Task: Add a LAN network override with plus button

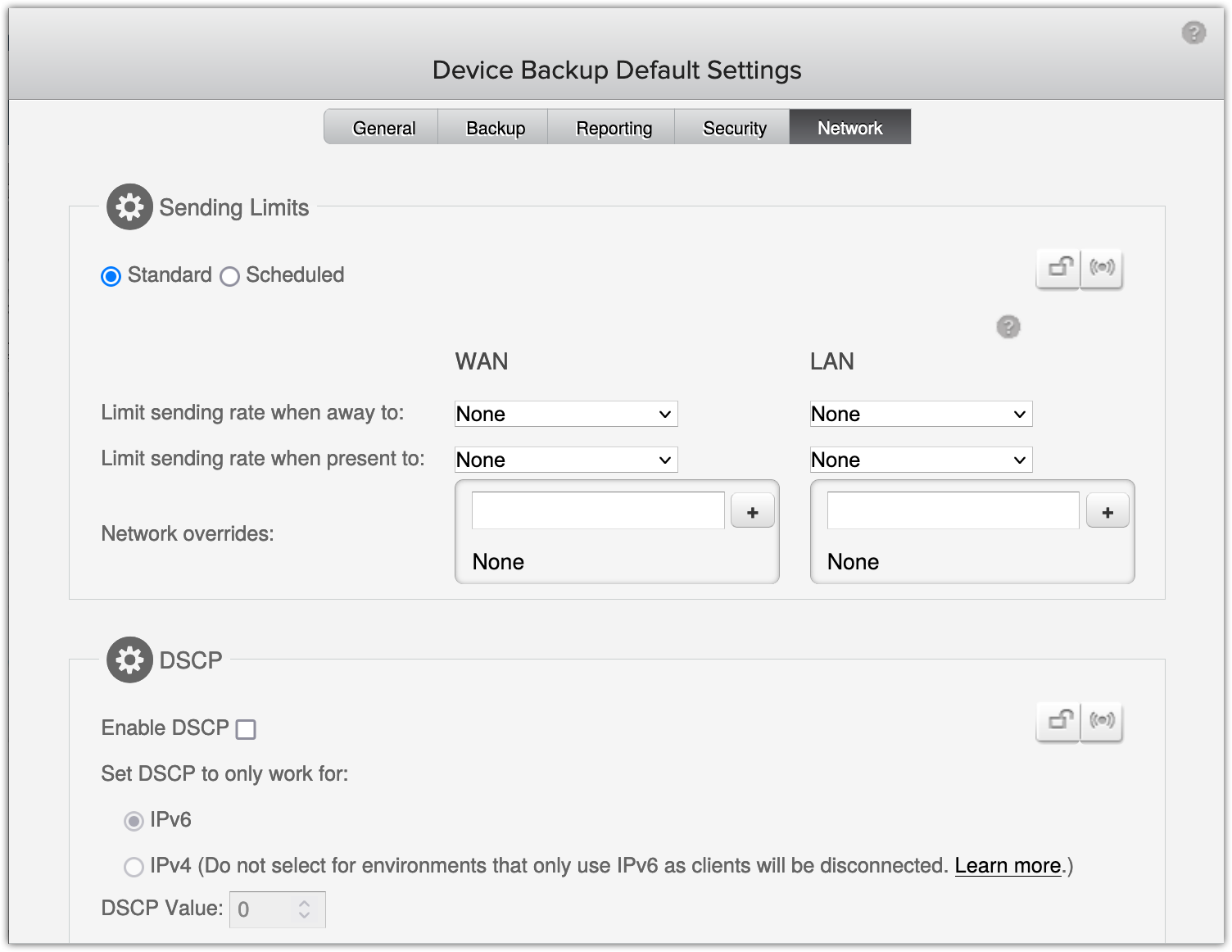Action: click(x=1107, y=511)
